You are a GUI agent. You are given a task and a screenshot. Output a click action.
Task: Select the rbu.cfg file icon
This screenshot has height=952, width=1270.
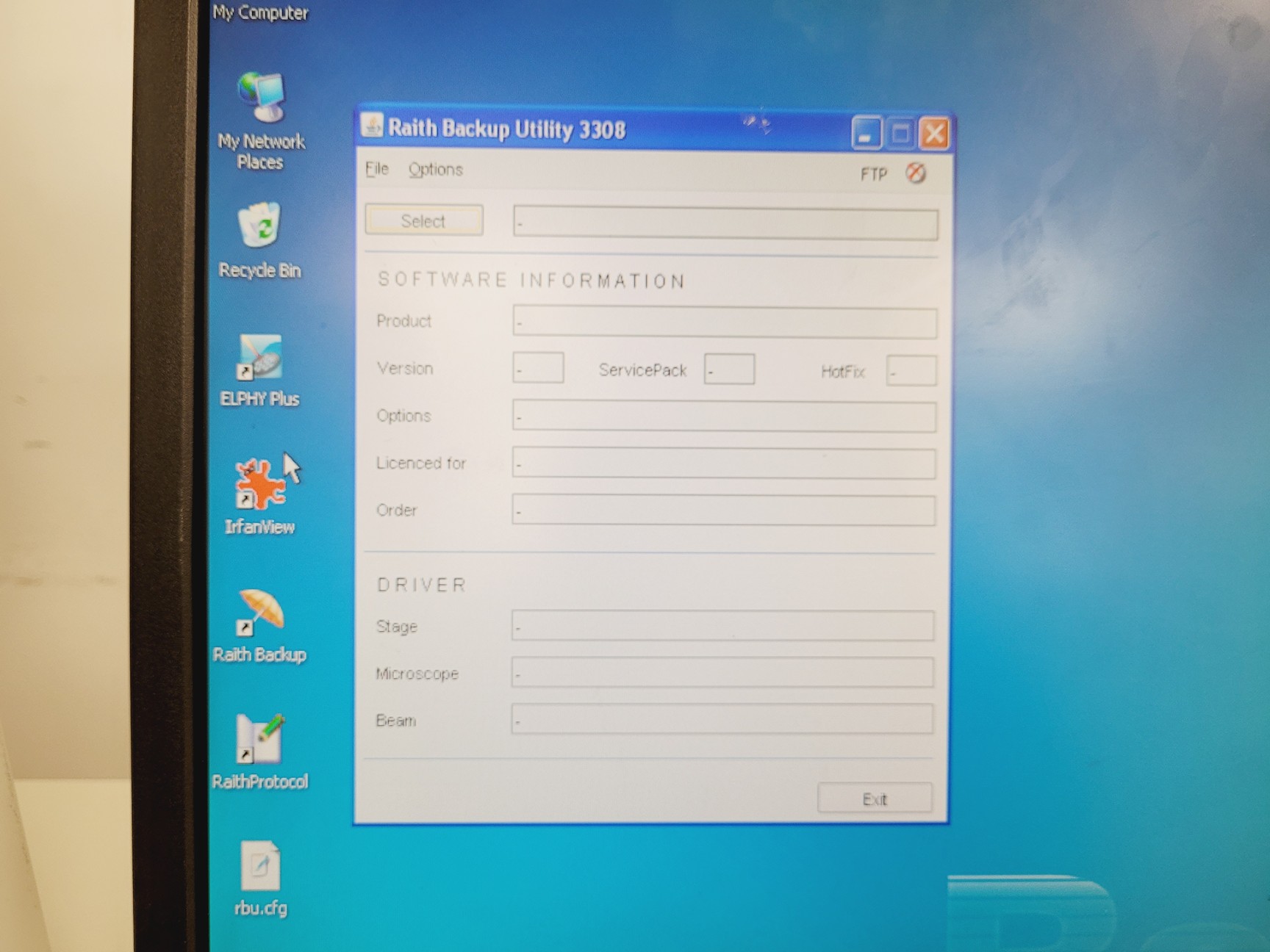coord(260,879)
